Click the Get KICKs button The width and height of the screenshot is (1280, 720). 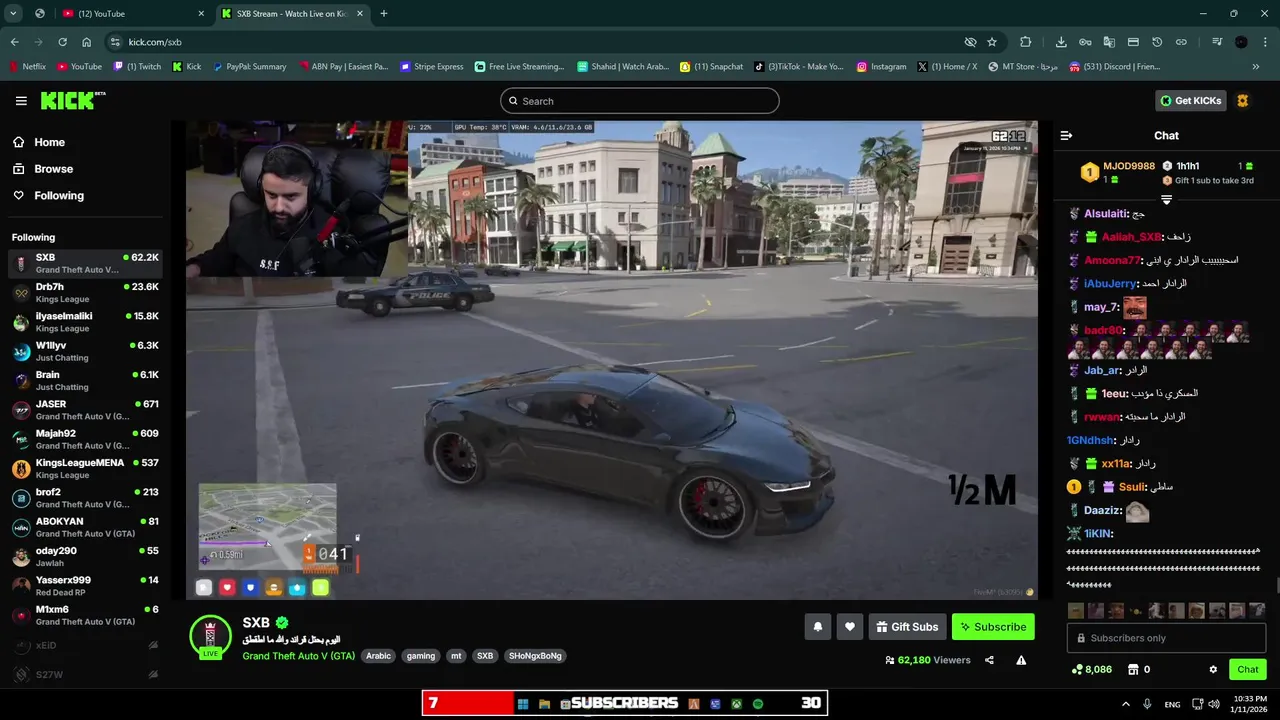pos(1191,101)
